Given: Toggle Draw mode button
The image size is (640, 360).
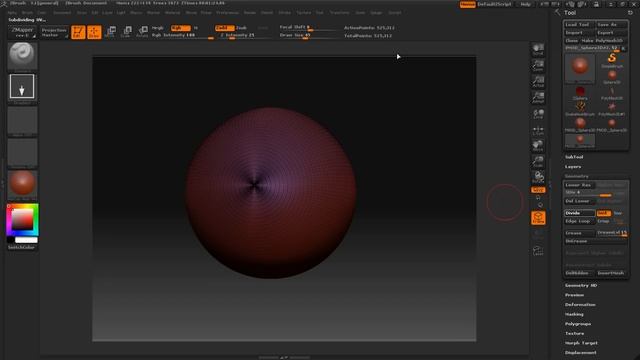Looking at the screenshot, I should 94,32.
